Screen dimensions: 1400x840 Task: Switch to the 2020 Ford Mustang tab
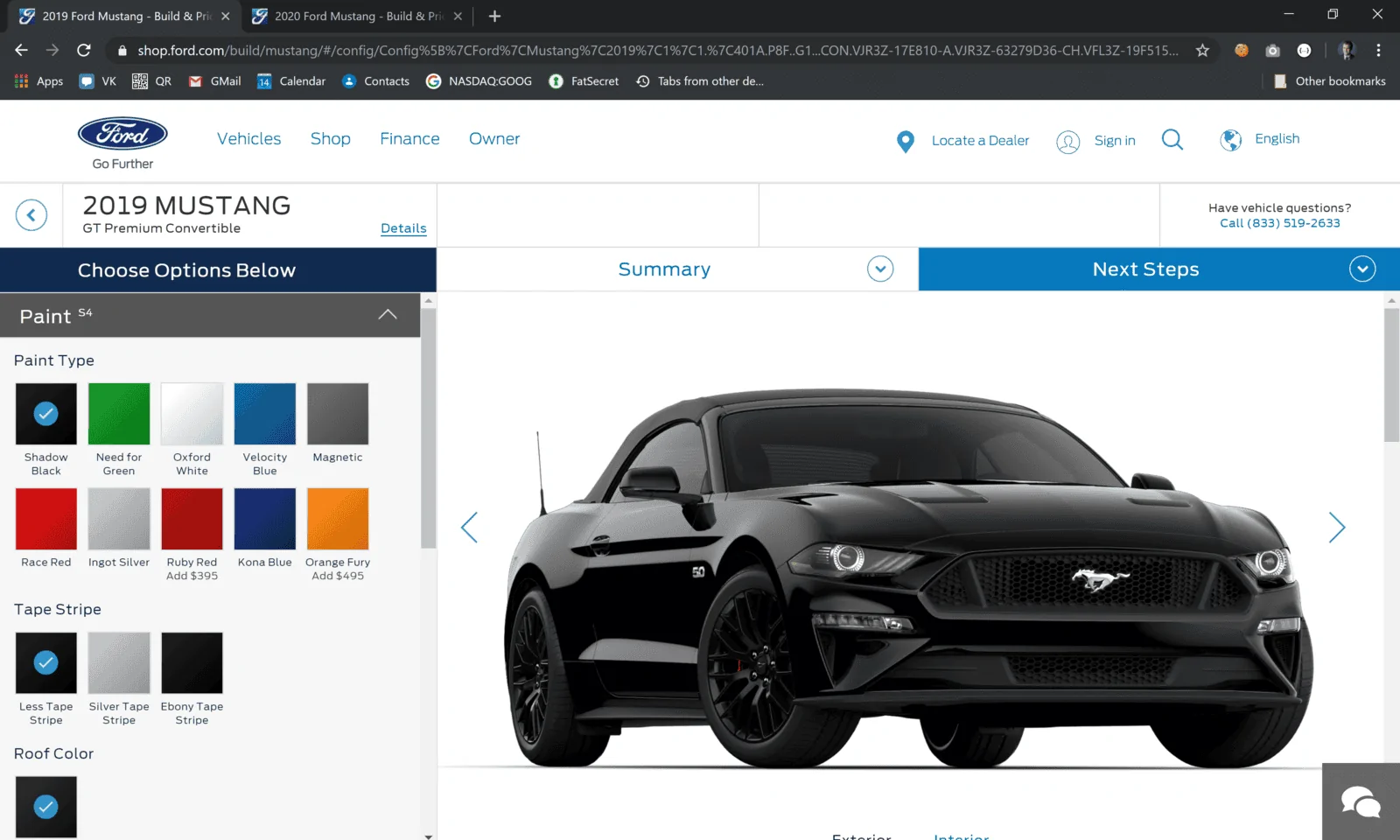click(x=357, y=16)
